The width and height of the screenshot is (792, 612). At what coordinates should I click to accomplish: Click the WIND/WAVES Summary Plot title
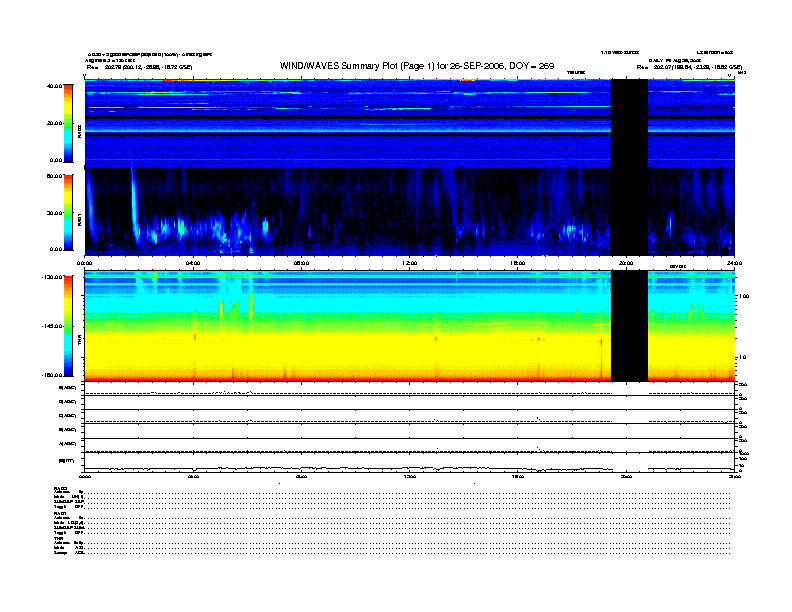[417, 66]
